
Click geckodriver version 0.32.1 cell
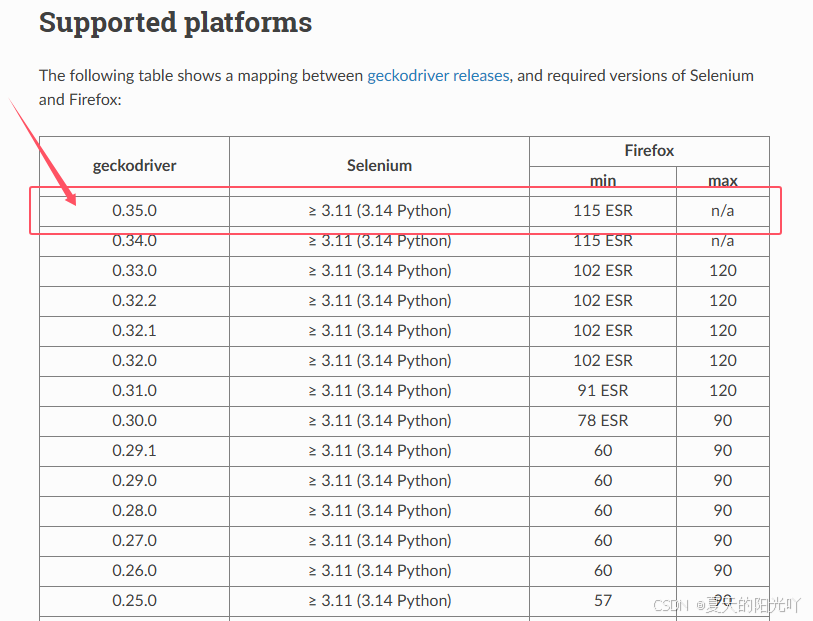[x=134, y=331]
